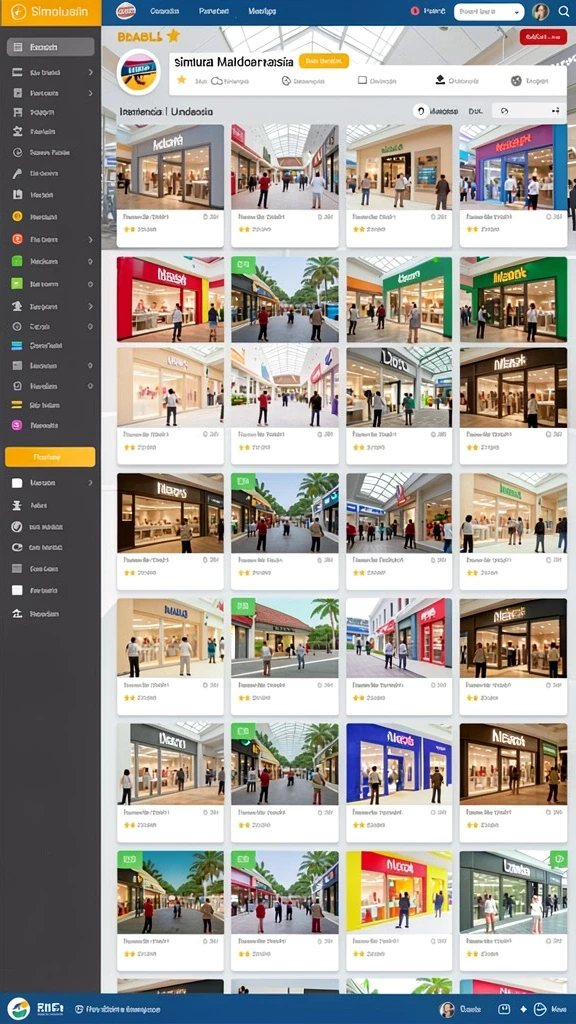Open the user avatar in the top header
Screen dimensions: 576x1024
click(541, 11)
